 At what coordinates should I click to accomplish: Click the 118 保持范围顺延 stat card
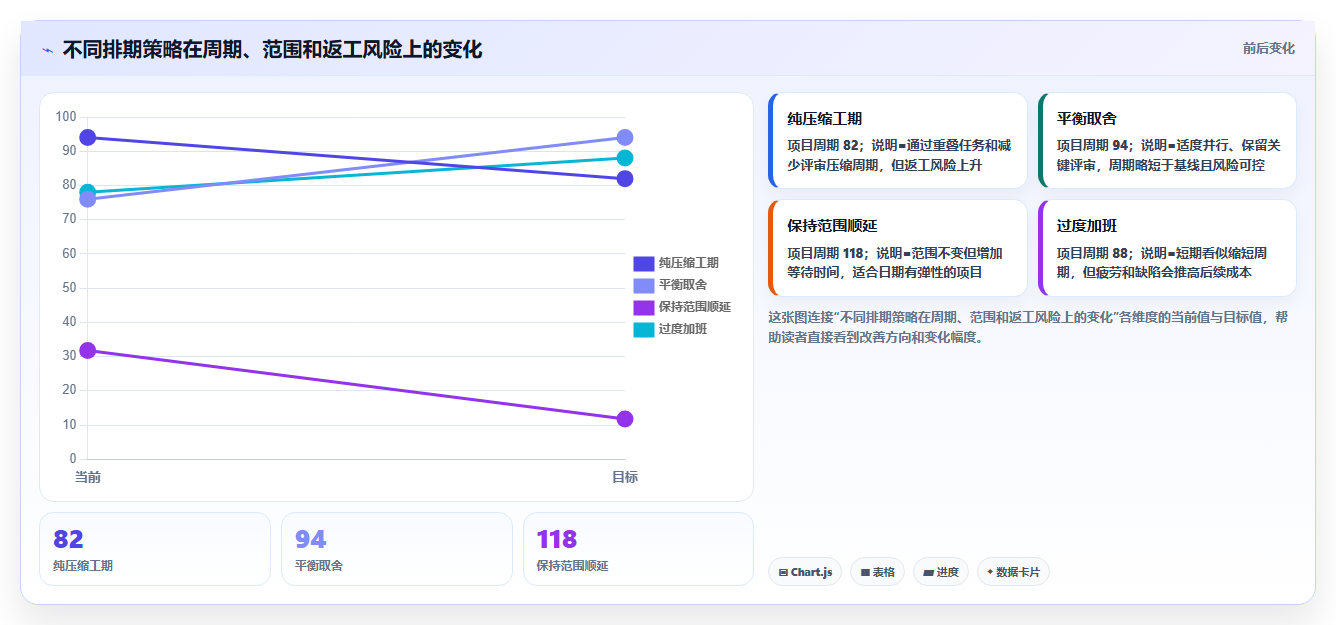(x=638, y=549)
